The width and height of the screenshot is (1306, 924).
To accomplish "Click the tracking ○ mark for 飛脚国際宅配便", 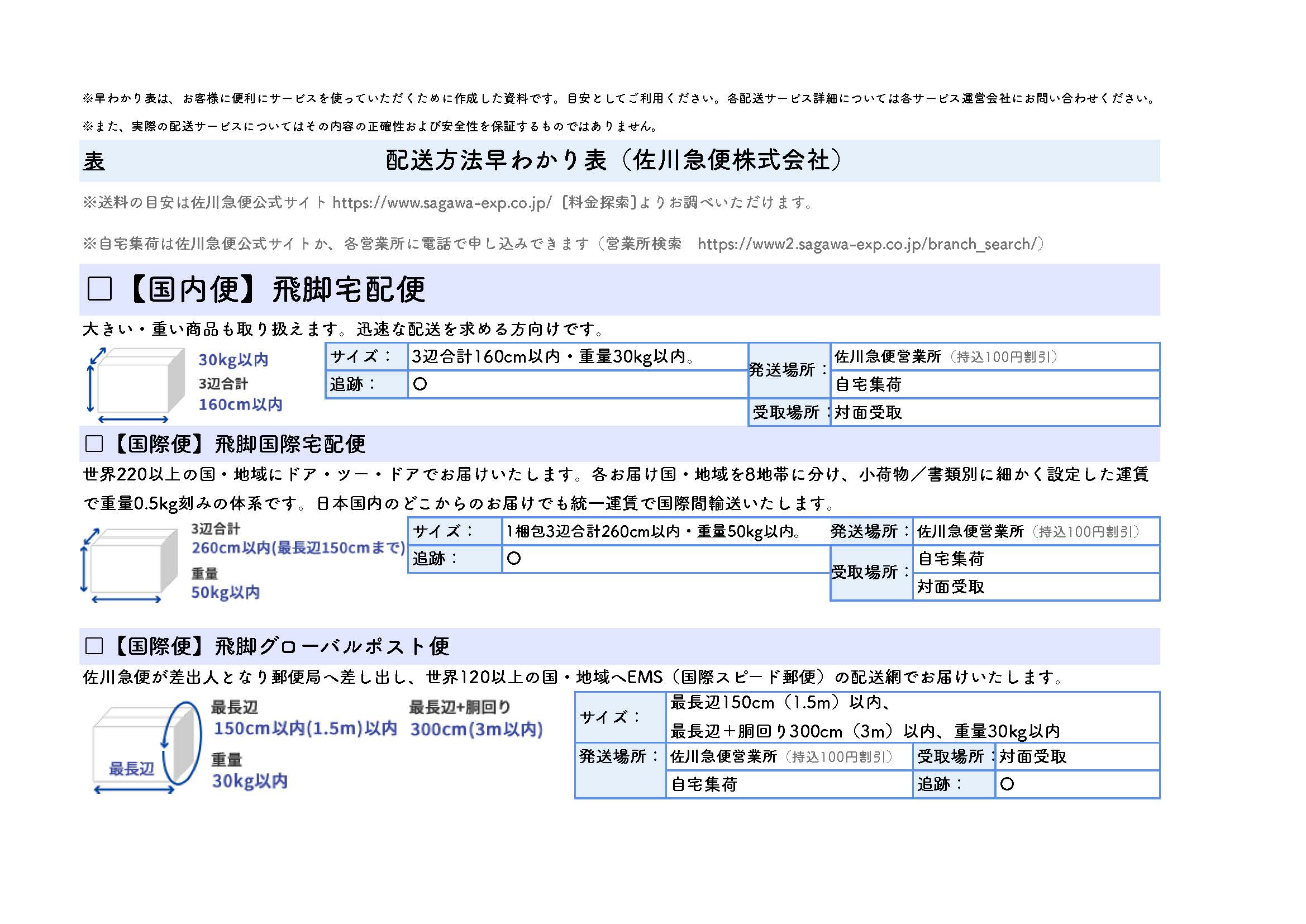I will coord(514,559).
